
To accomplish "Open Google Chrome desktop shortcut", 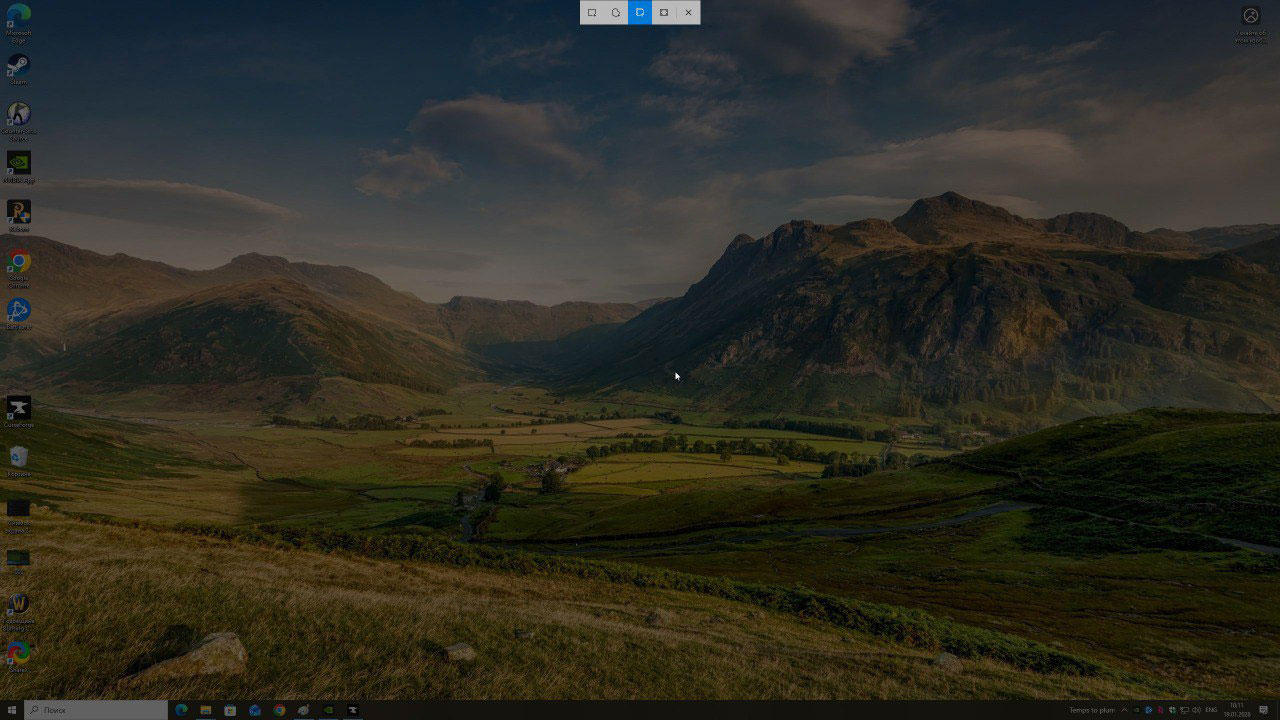I will click(x=18, y=264).
